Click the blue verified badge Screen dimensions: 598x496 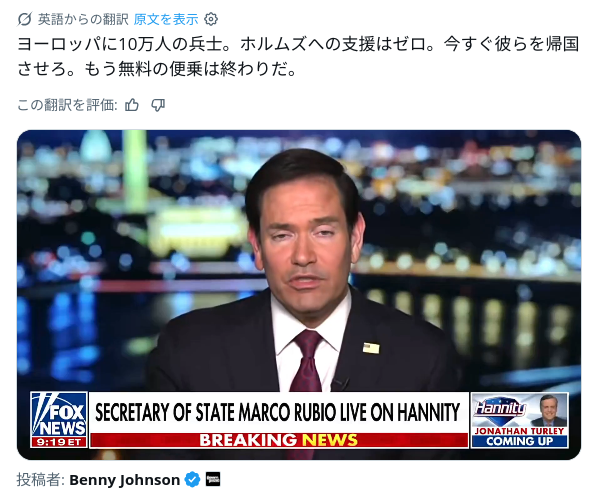(192, 480)
